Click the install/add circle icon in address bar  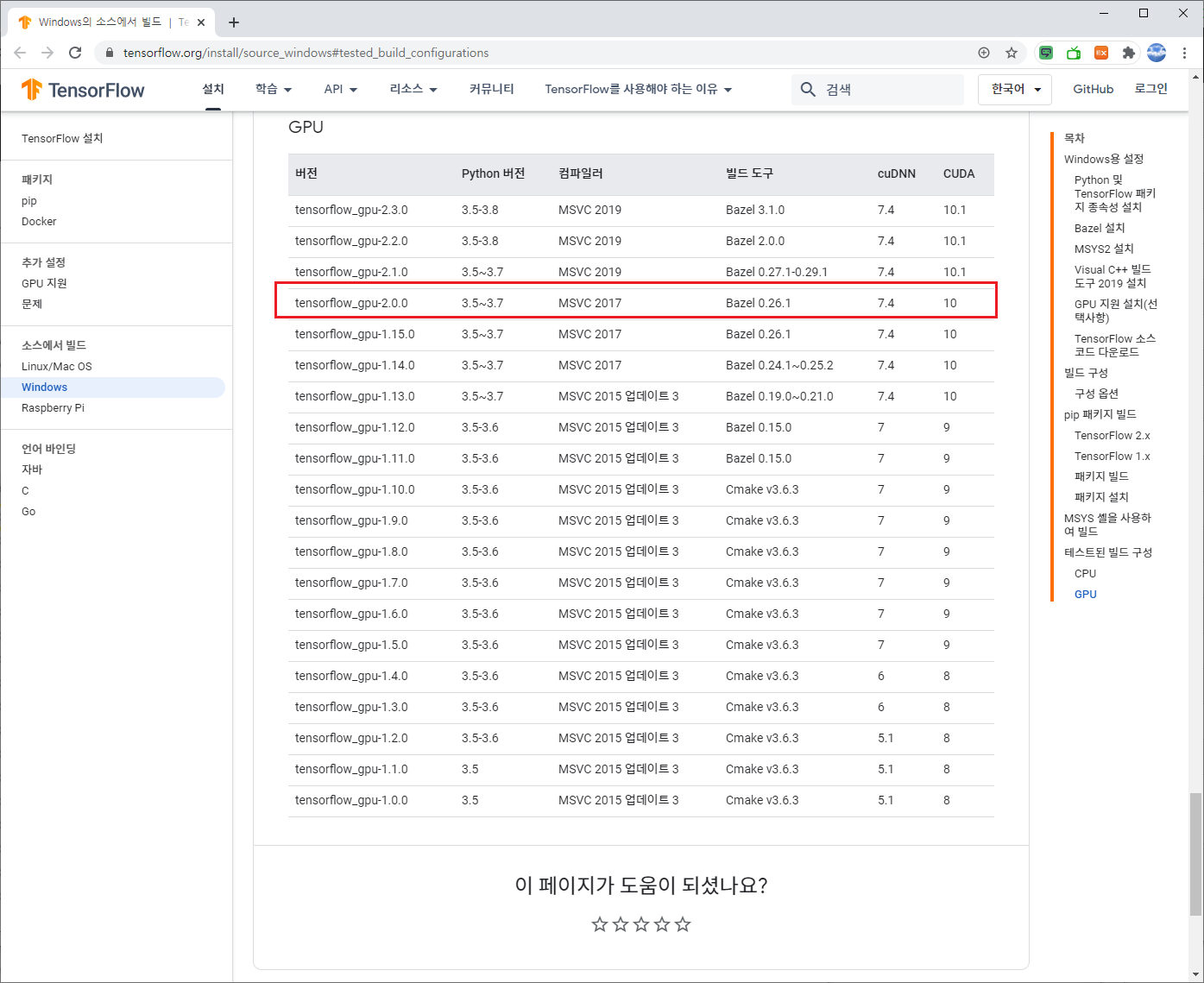(984, 53)
